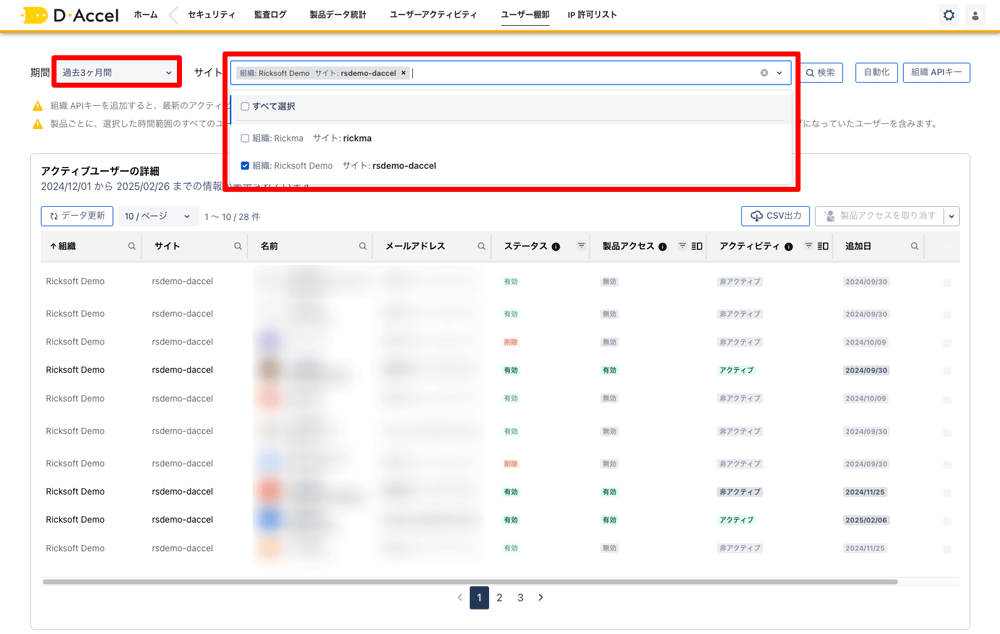The image size is (1000, 634).
Task: Click the データ更新 button
Action: (77, 216)
